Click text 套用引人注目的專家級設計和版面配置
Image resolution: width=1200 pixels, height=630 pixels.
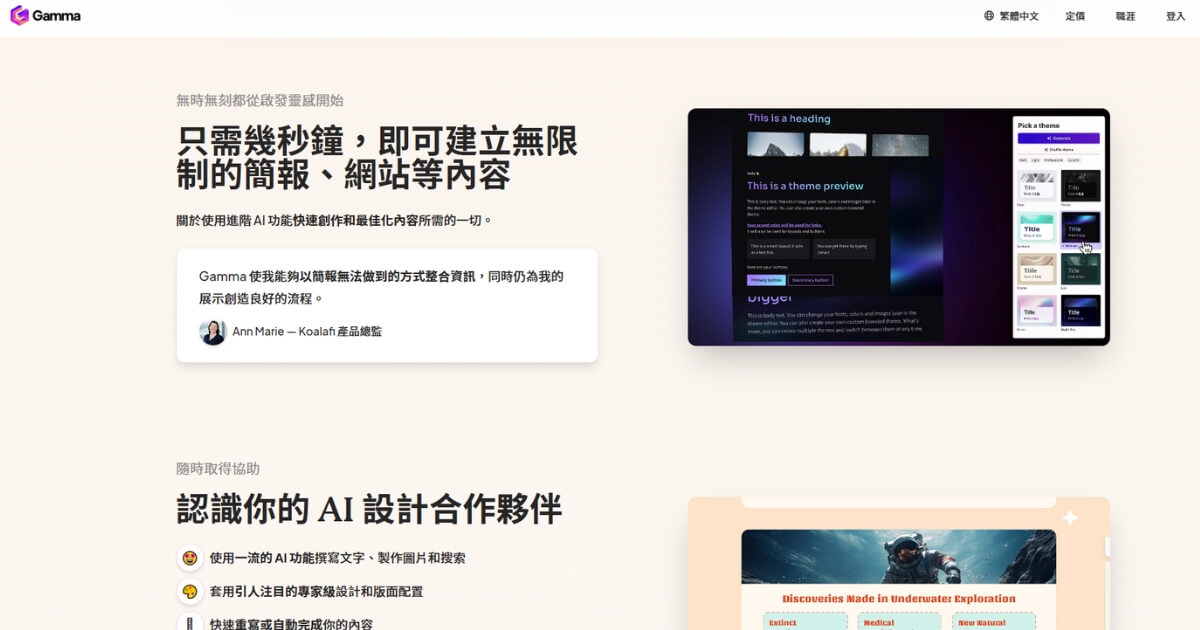(316, 591)
